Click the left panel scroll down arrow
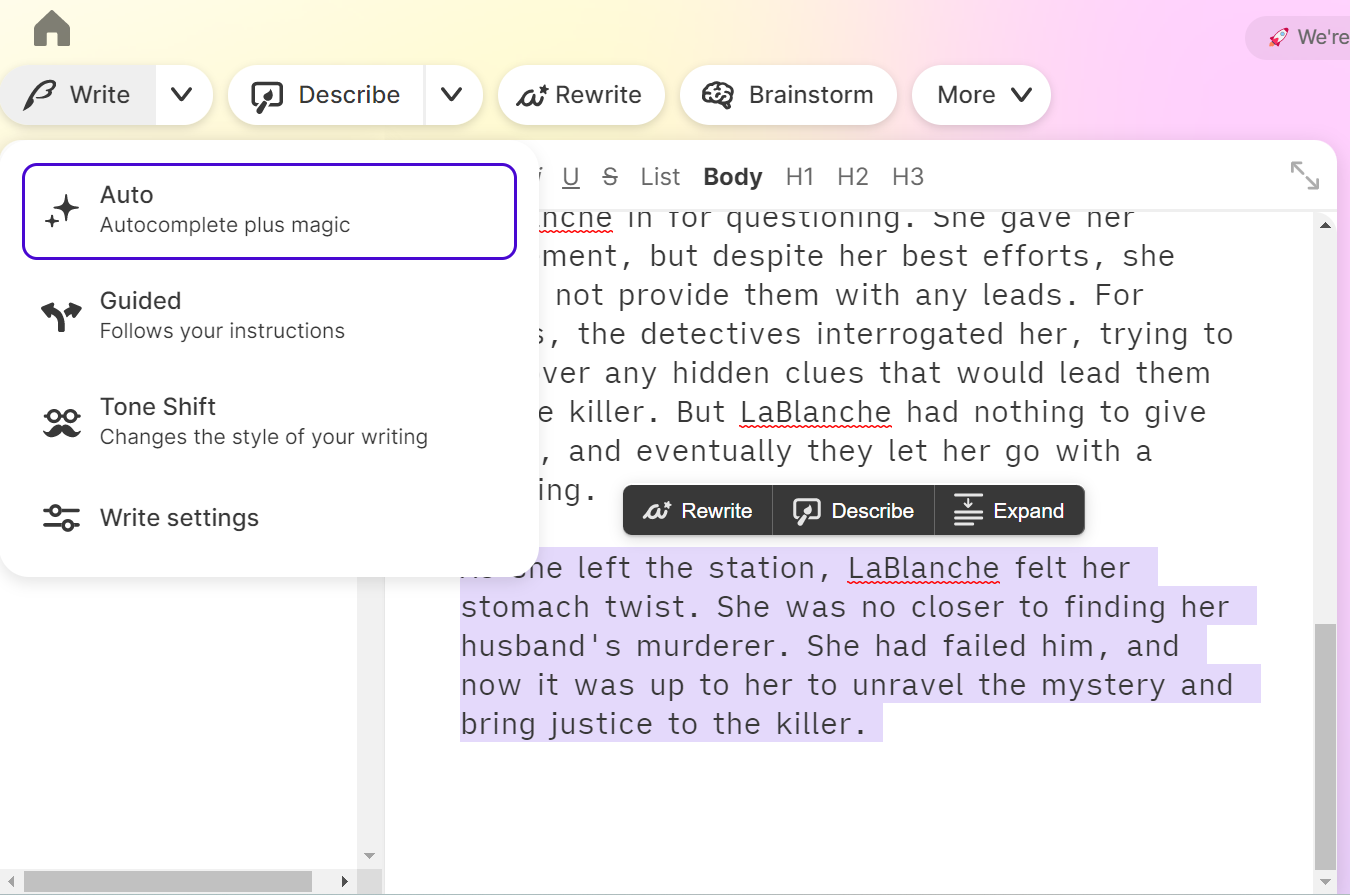1350x895 pixels. pyautogui.click(x=369, y=856)
